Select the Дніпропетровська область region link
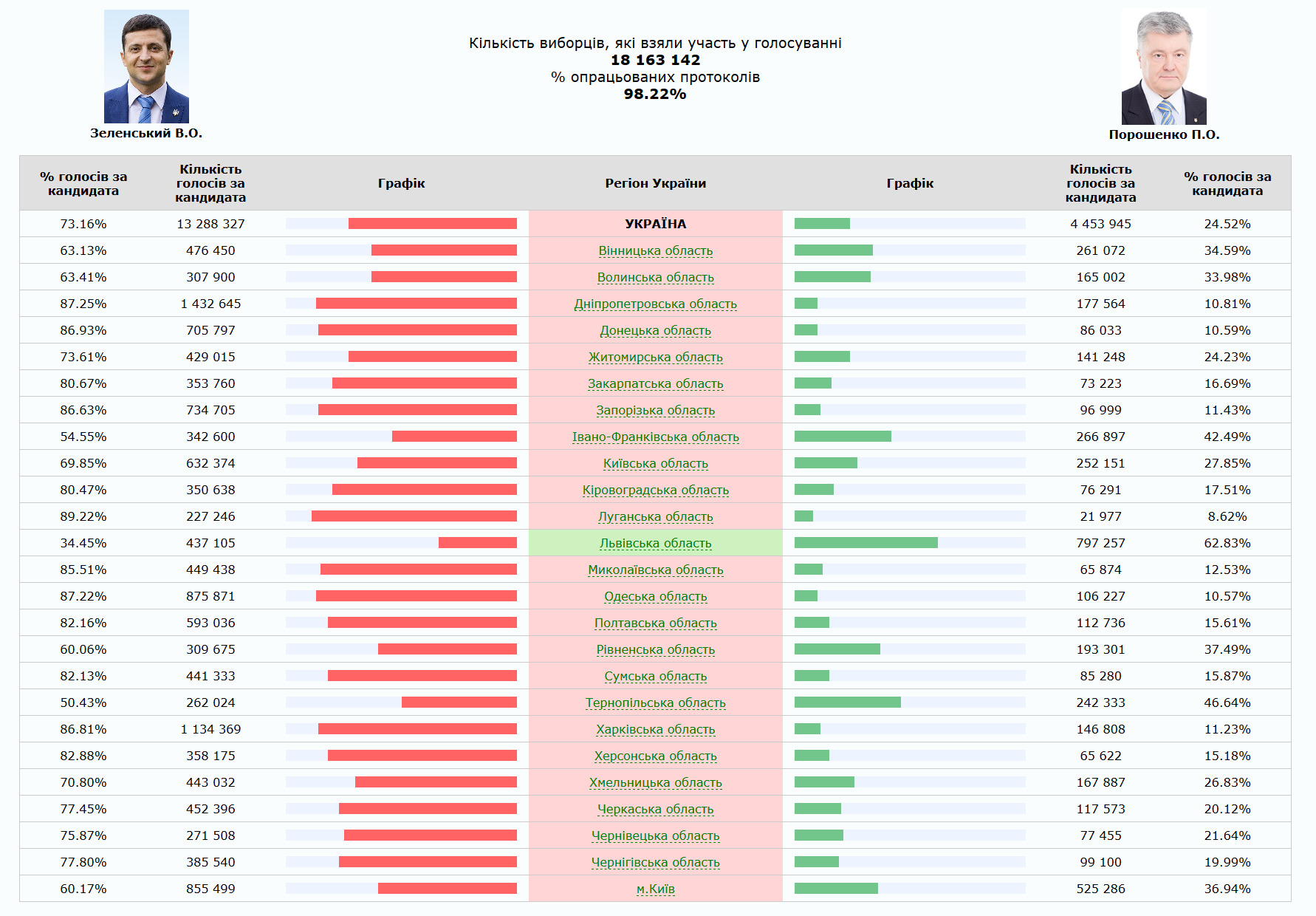This screenshot has width=1316, height=916. 655,304
